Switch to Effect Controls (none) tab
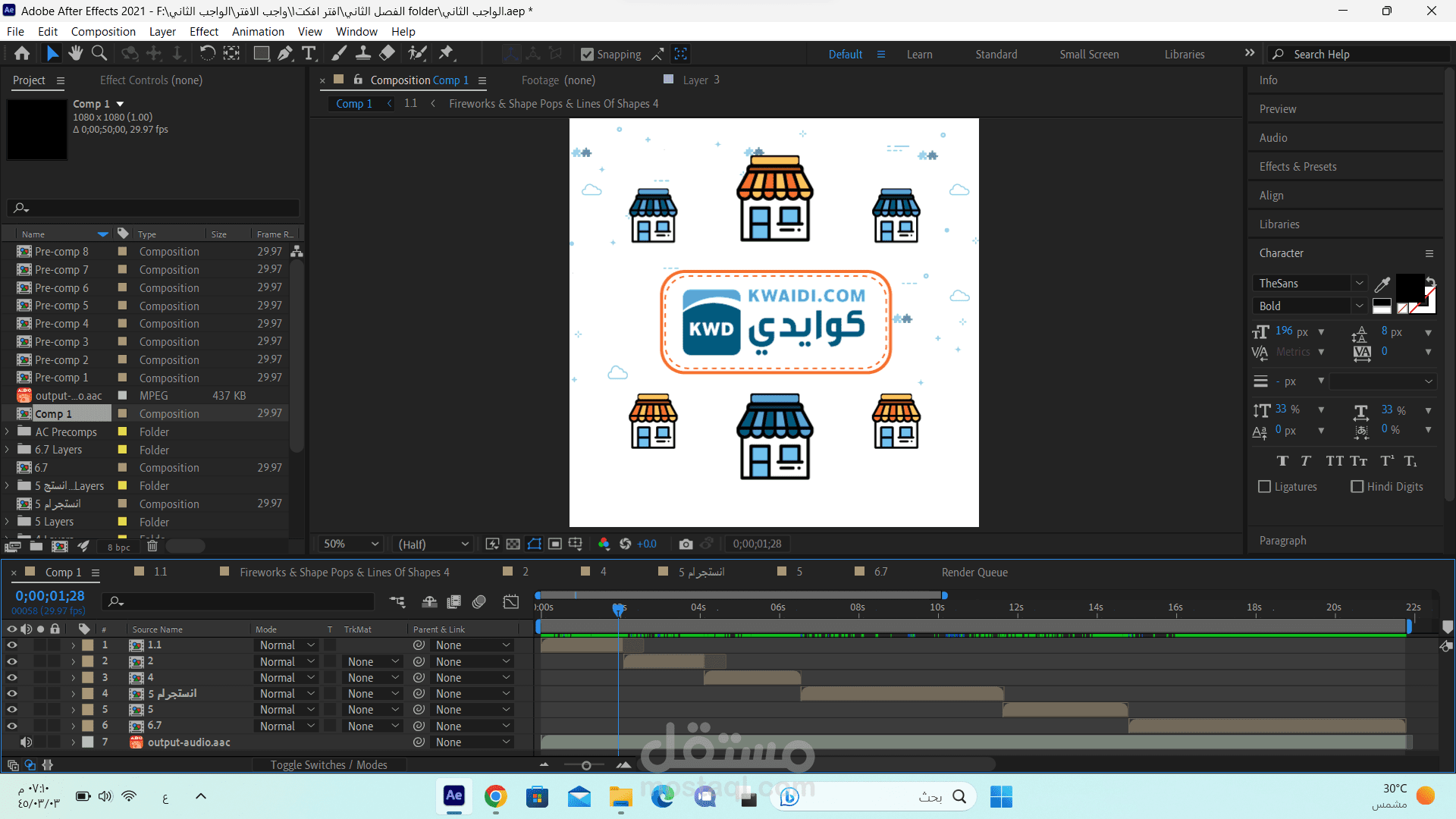 pyautogui.click(x=151, y=80)
